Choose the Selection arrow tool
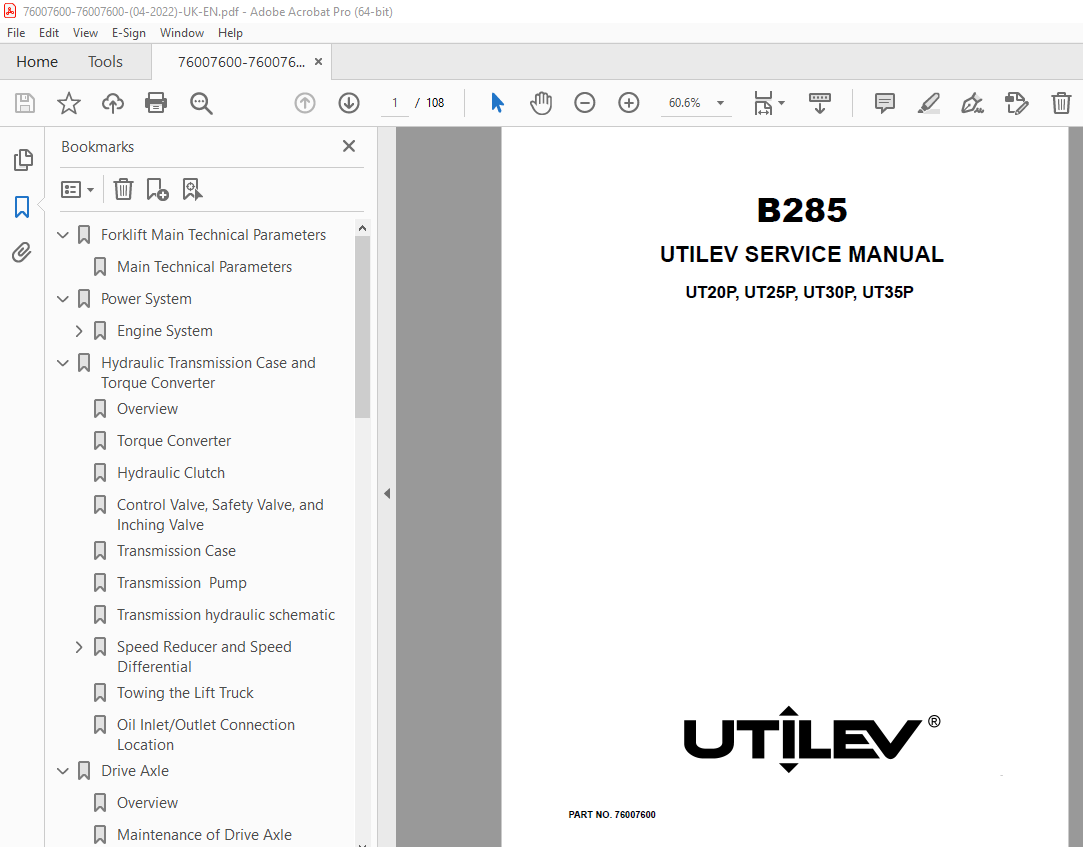The height and width of the screenshot is (847, 1083). (x=497, y=103)
